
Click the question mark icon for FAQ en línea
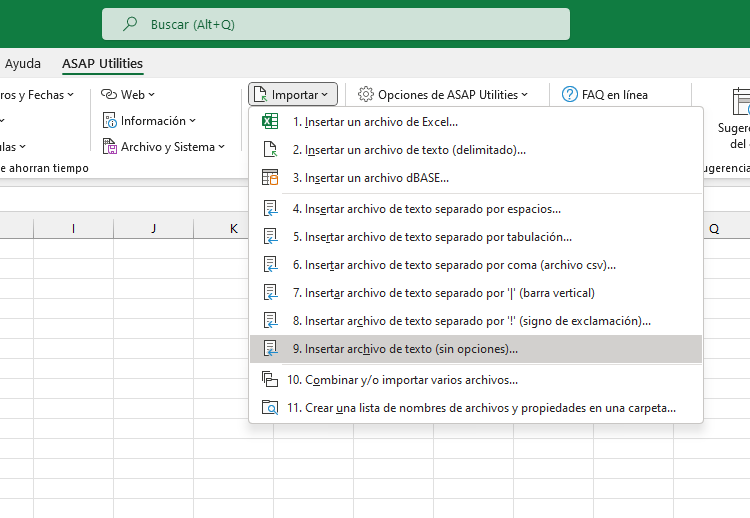[x=569, y=94]
